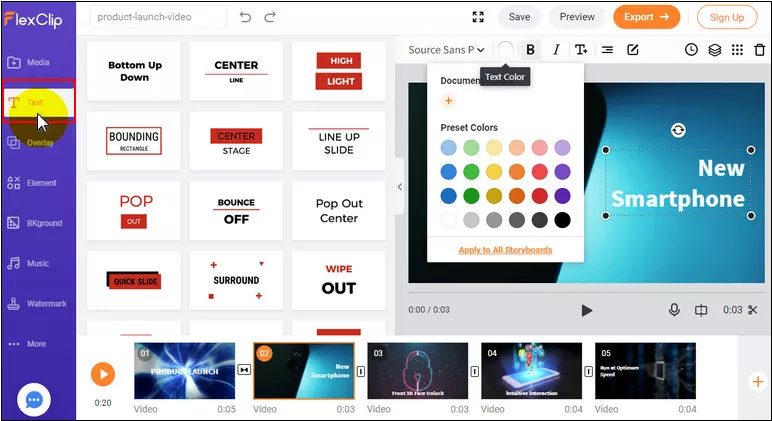This screenshot has width=772, height=421.
Task: Toggle Bold text formatting
Action: pos(530,50)
